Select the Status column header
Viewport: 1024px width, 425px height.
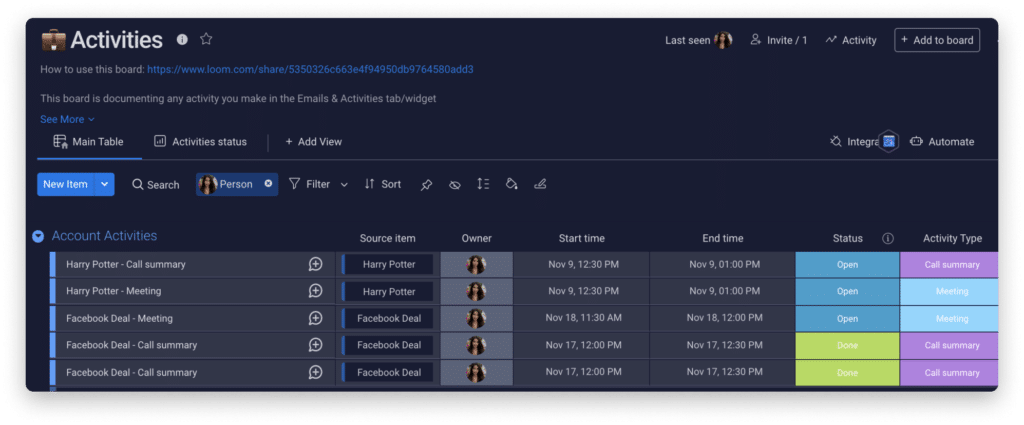pos(847,238)
